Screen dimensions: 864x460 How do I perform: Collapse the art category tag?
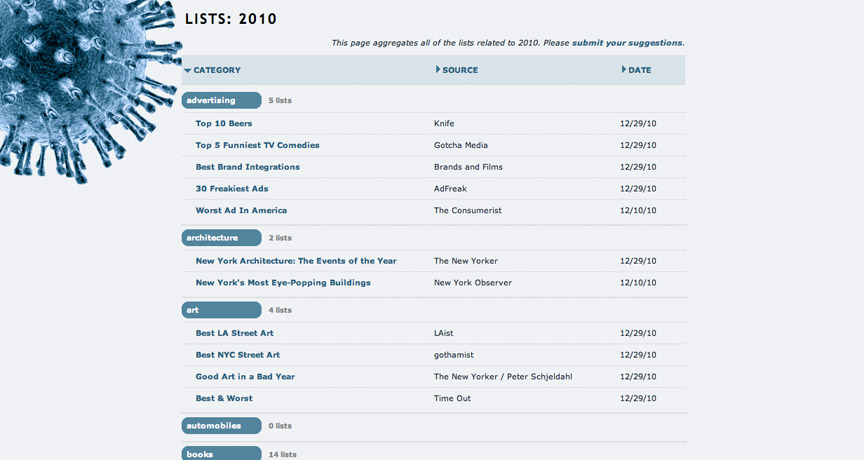(222, 310)
